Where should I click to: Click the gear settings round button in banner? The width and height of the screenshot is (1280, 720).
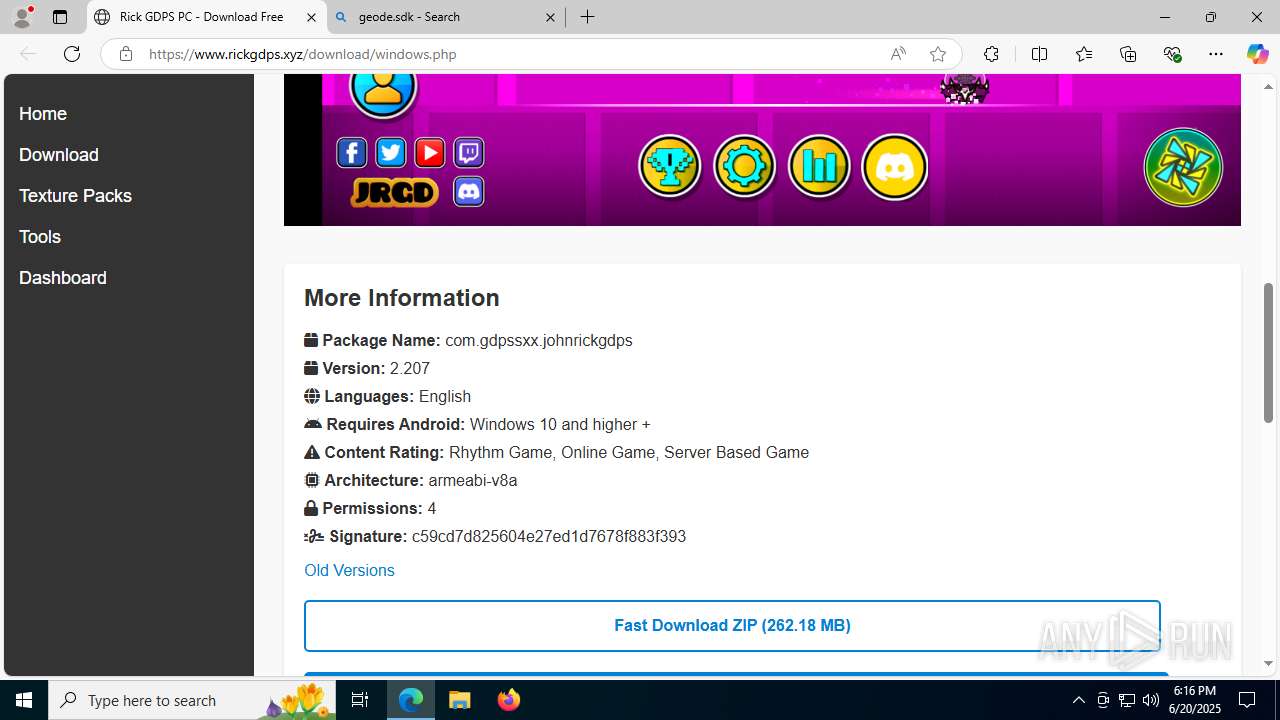coord(745,166)
